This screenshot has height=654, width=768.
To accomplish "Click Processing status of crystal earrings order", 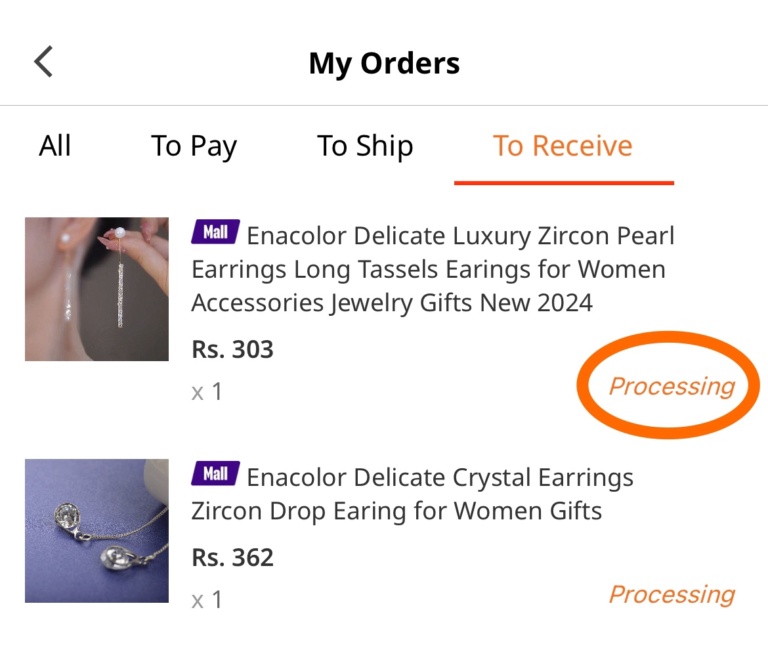I will 672,594.
